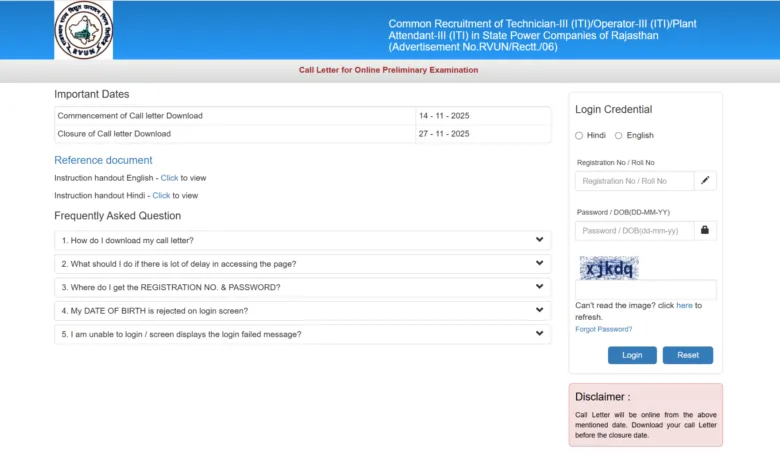Viewport: 780px width, 470px height.
Task: Select the Hindi language radio button
Action: tap(579, 136)
